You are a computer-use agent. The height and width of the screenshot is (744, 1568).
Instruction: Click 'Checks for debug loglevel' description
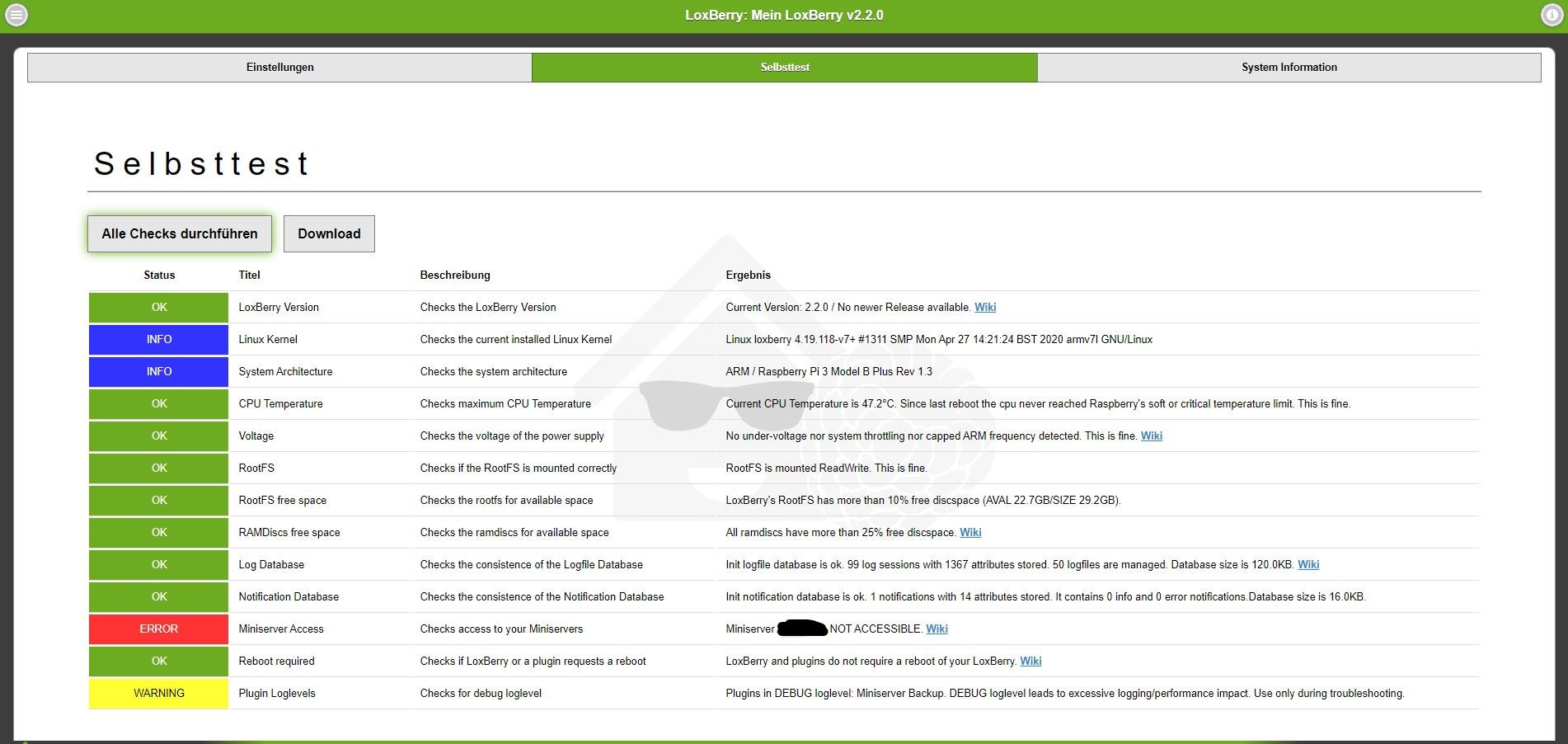[481, 694]
